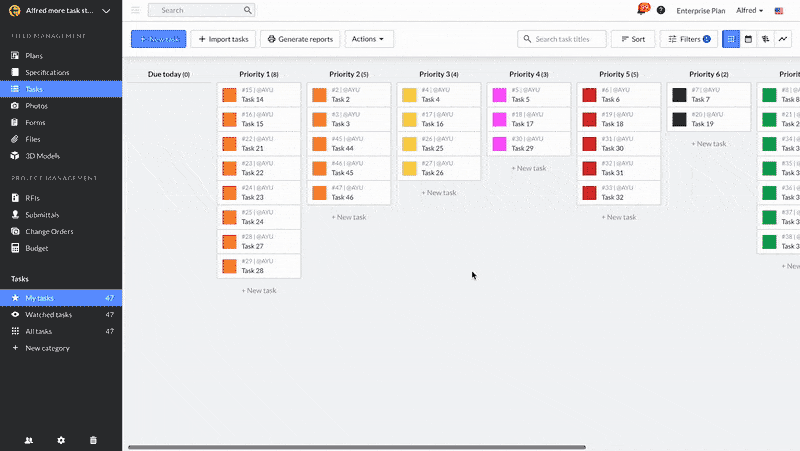This screenshot has width=800, height=451.
Task: Open 3D Models in the sidebar
Action: pos(42,155)
